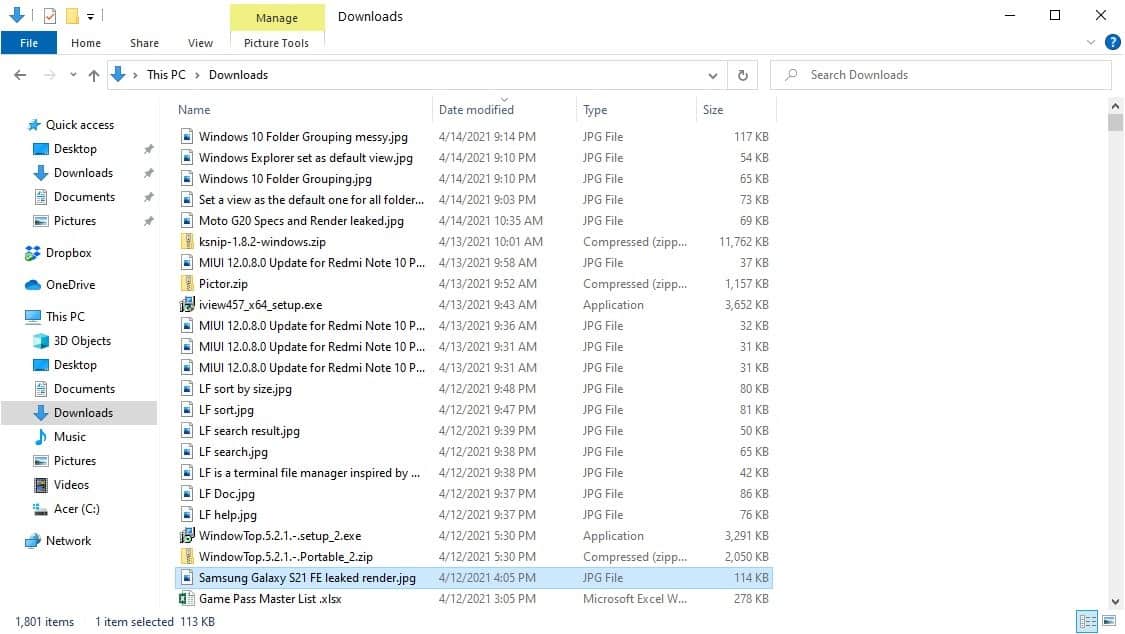Click Downloads in the address breadcrumb

pos(238,75)
